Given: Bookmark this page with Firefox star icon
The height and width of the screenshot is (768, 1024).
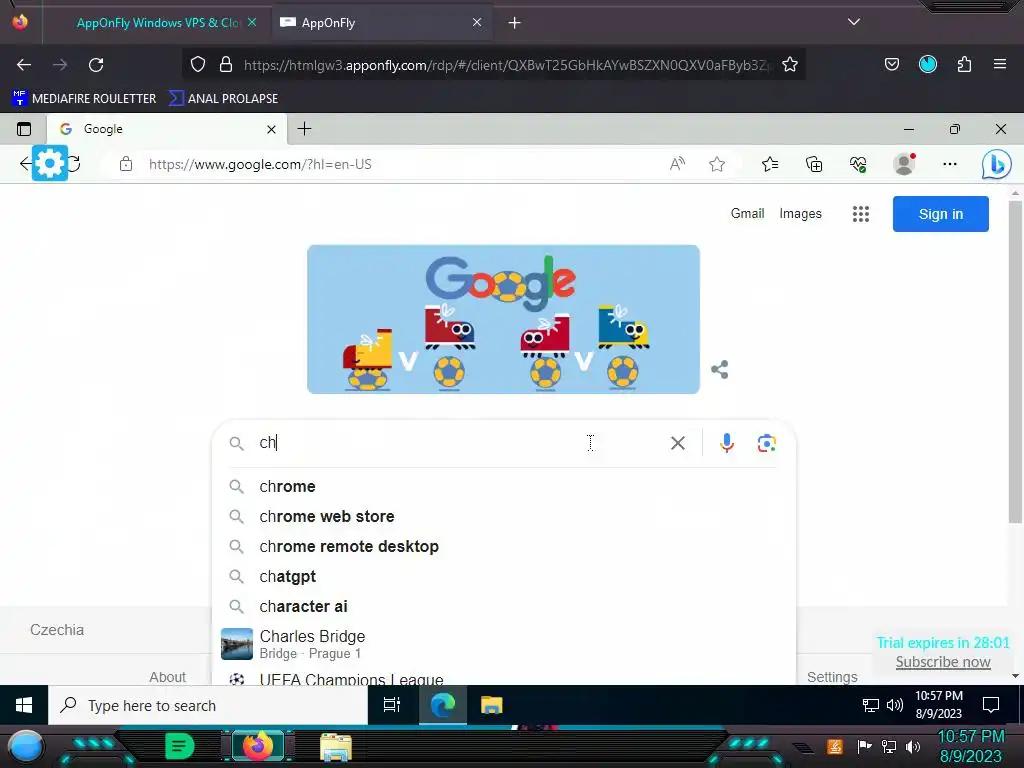Looking at the screenshot, I should [x=790, y=65].
